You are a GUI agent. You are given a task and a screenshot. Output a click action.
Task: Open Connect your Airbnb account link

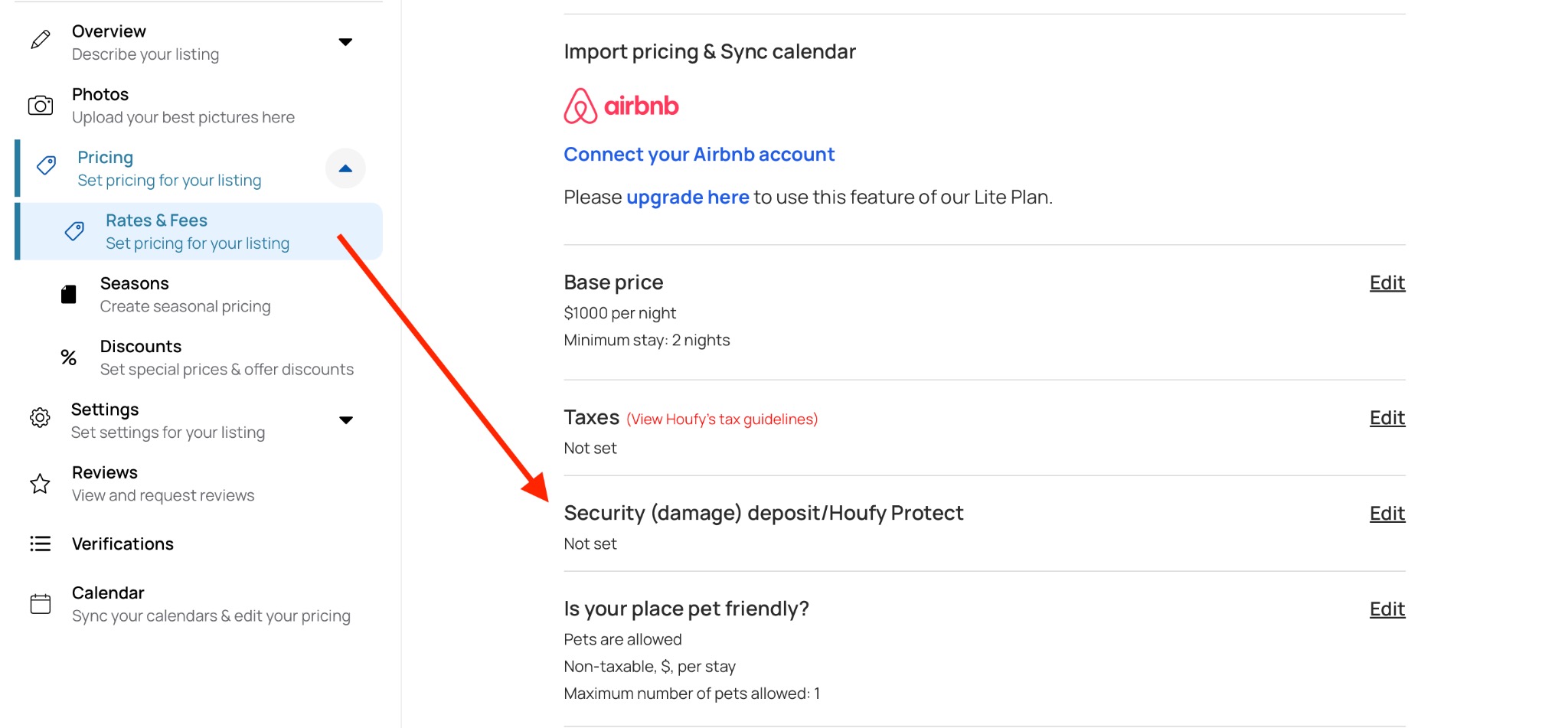coord(698,155)
